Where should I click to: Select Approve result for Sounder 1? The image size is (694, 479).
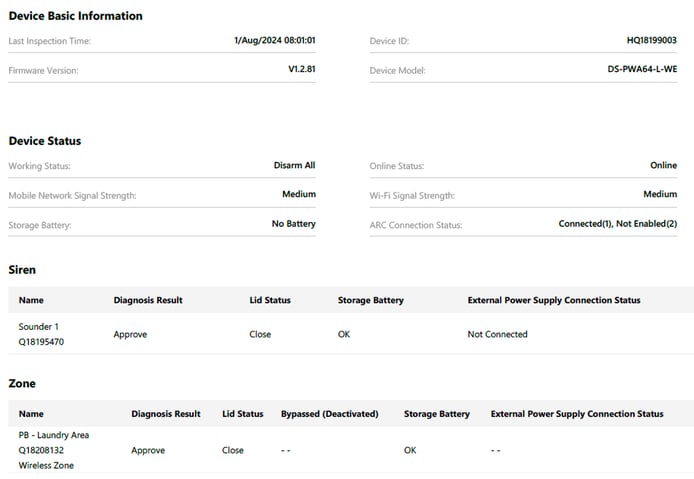point(130,335)
